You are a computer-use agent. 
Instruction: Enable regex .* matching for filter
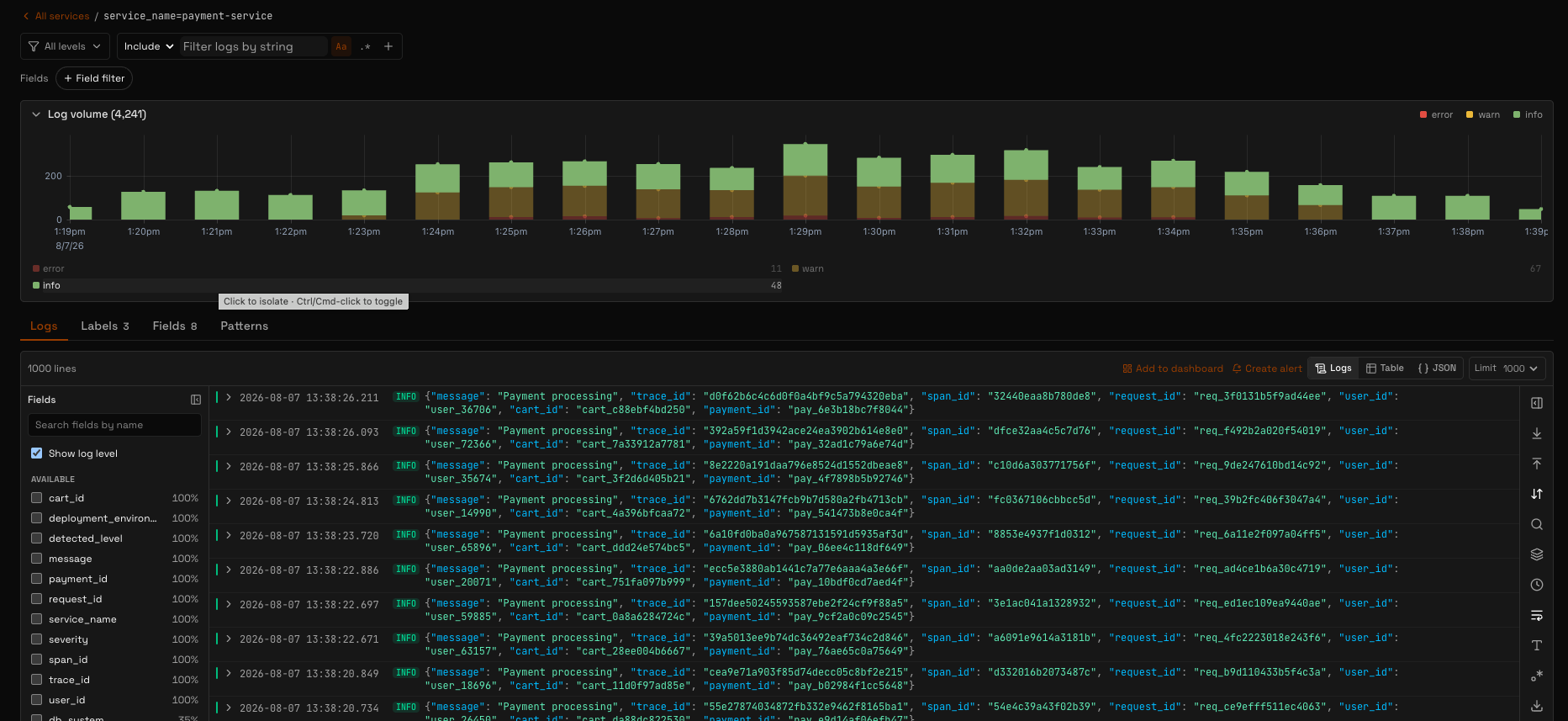(x=365, y=46)
